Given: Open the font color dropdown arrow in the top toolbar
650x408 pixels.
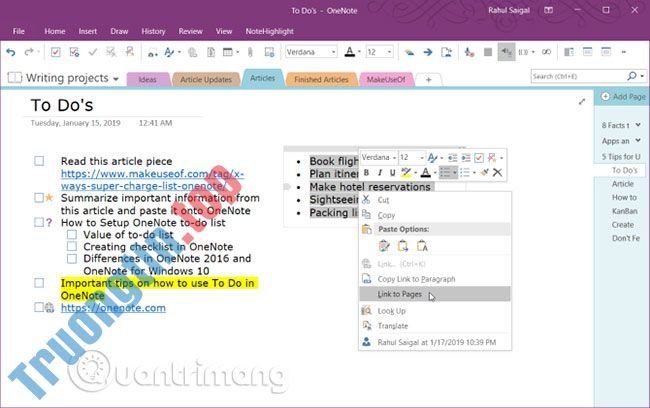Looking at the screenshot, I should 359,52.
